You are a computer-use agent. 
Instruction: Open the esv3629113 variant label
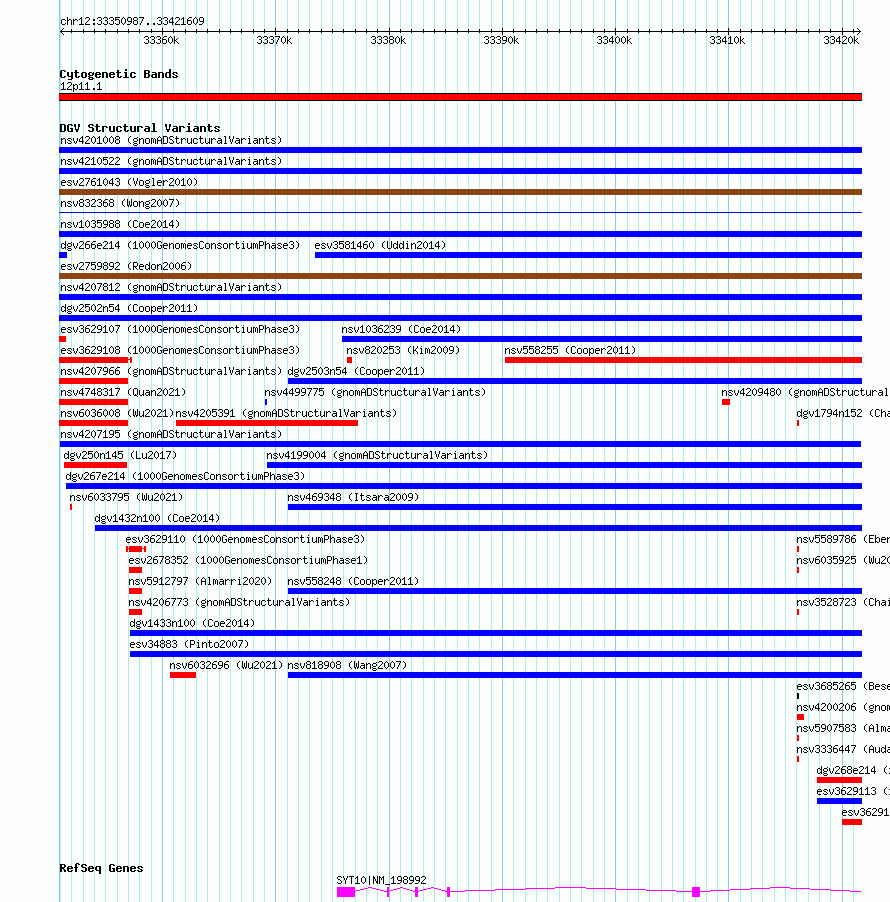(853, 791)
